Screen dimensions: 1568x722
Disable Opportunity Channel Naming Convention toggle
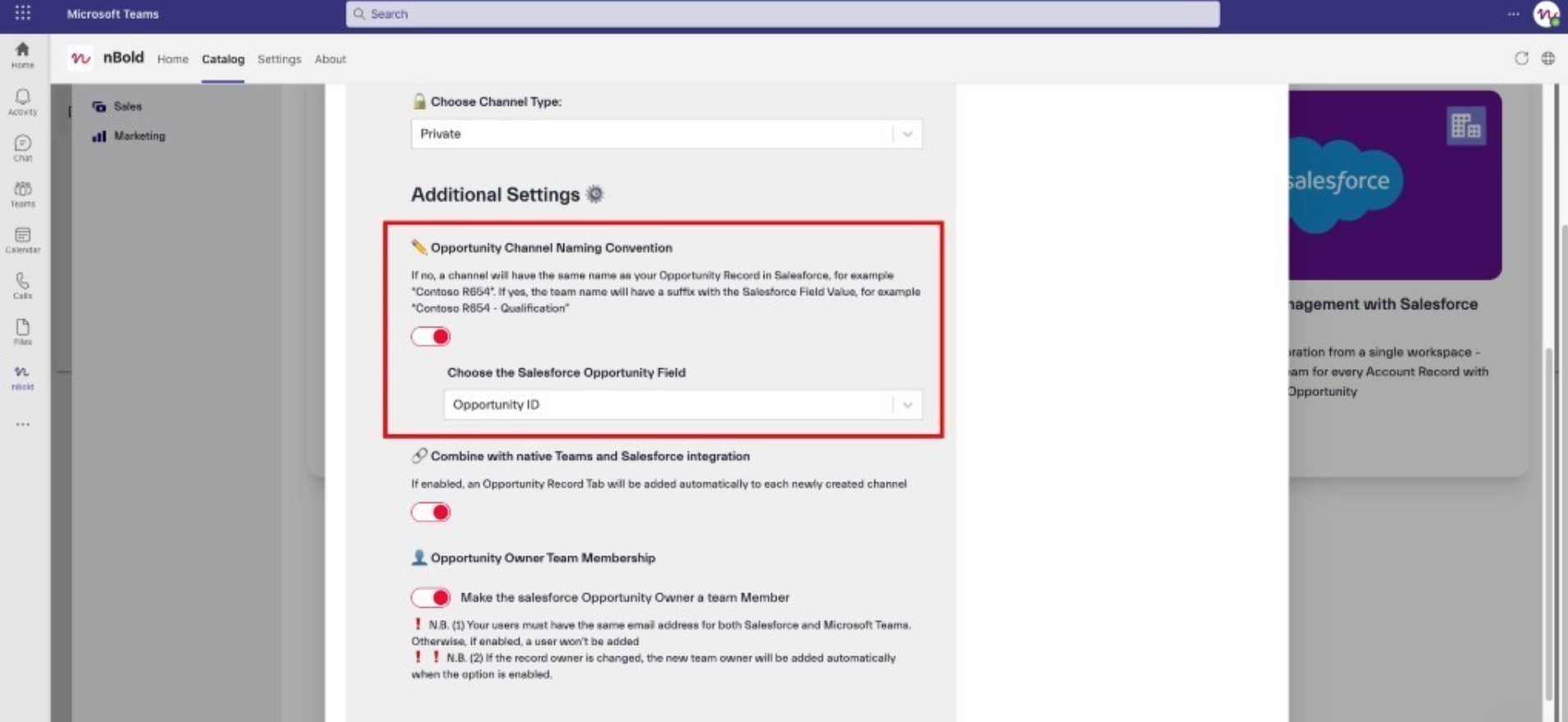(431, 336)
